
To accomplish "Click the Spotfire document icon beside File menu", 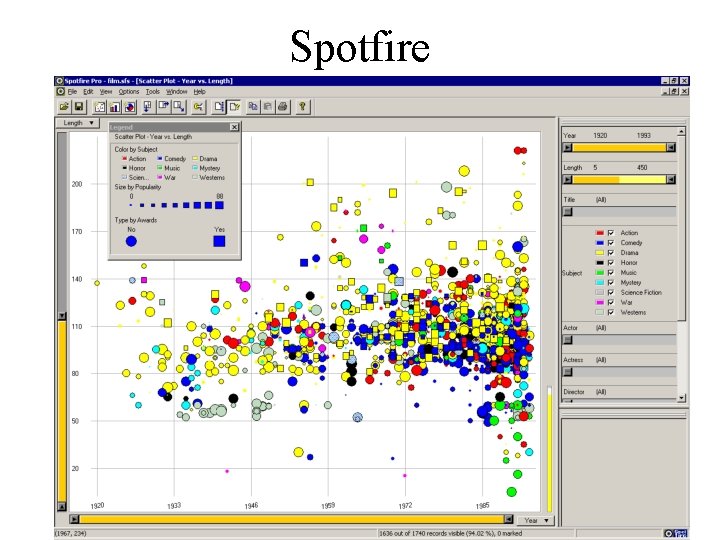I will tap(61, 91).
